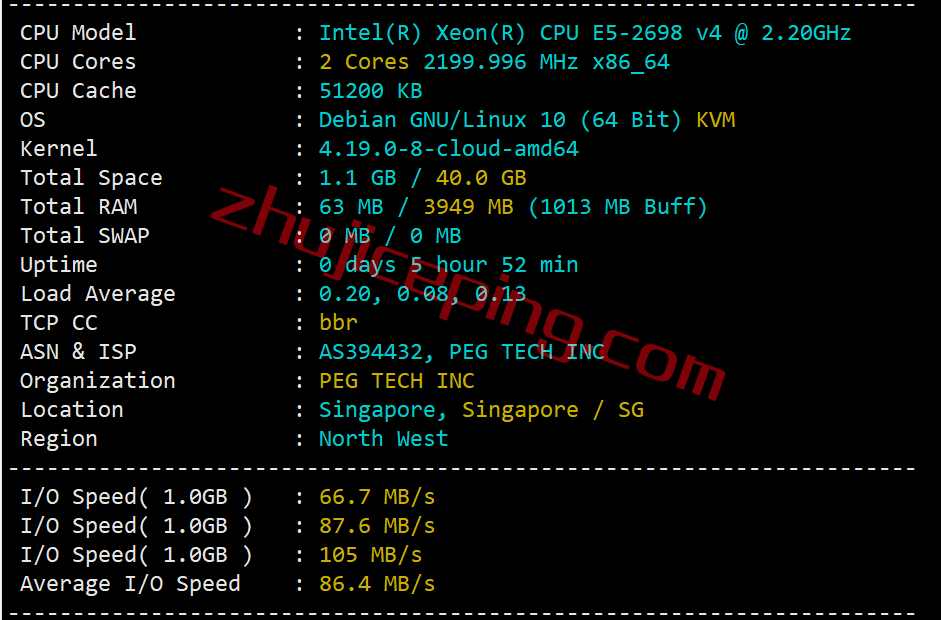Click the Debian GNU/Linux 10 OS text
The width and height of the screenshot is (941, 620).
pyautogui.click(x=442, y=120)
